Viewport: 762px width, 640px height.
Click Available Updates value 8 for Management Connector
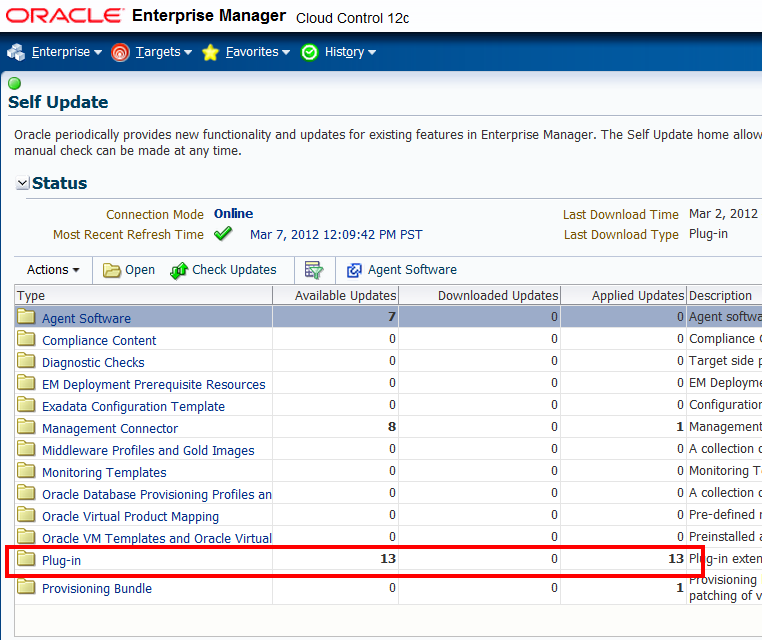tap(392, 427)
